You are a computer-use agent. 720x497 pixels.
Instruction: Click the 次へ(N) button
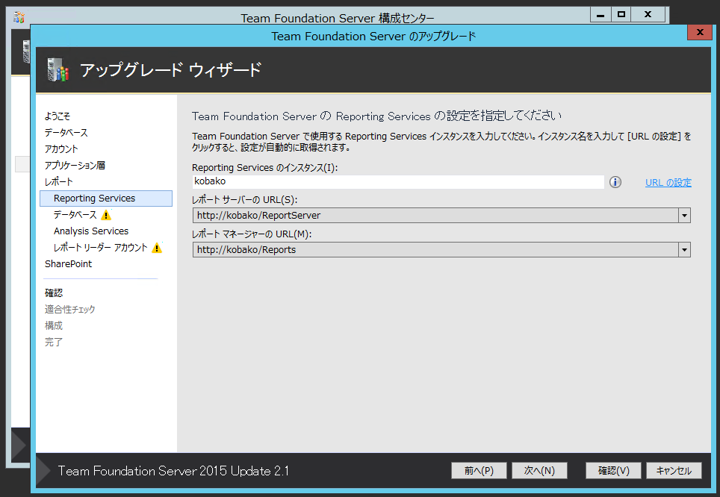click(x=540, y=471)
